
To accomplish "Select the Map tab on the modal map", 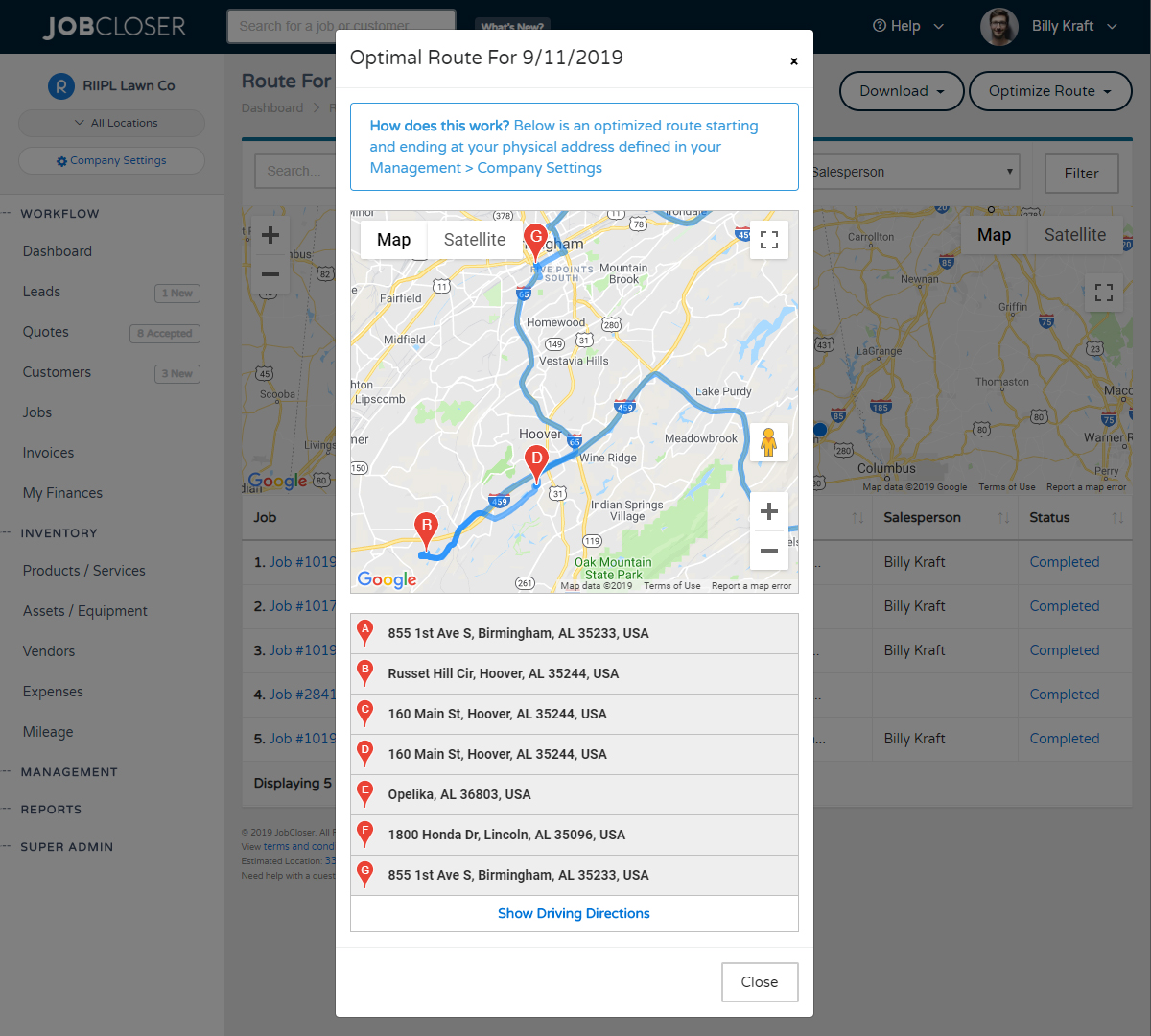I will coord(393,239).
